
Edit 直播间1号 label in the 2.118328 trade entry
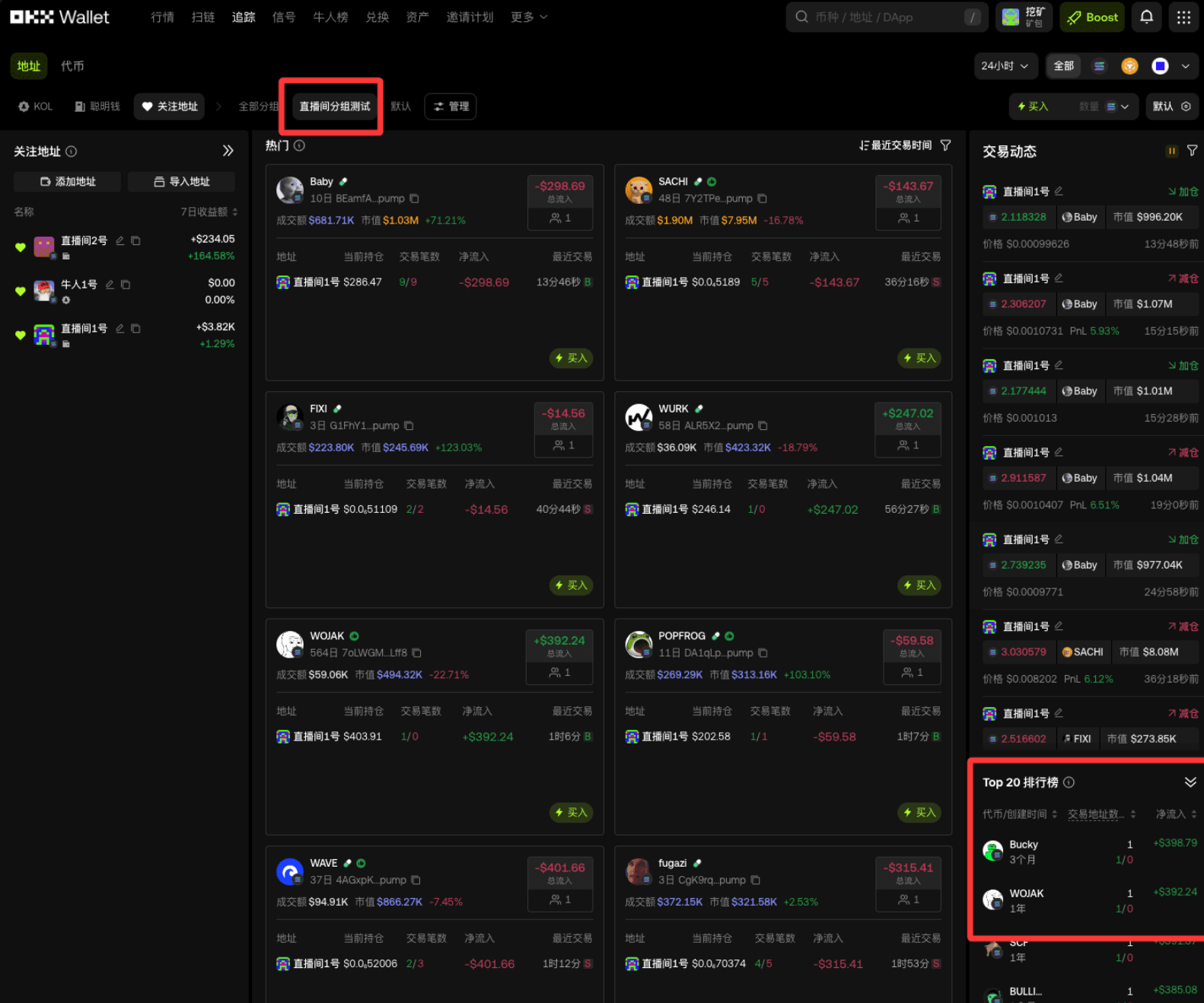coord(1059,191)
